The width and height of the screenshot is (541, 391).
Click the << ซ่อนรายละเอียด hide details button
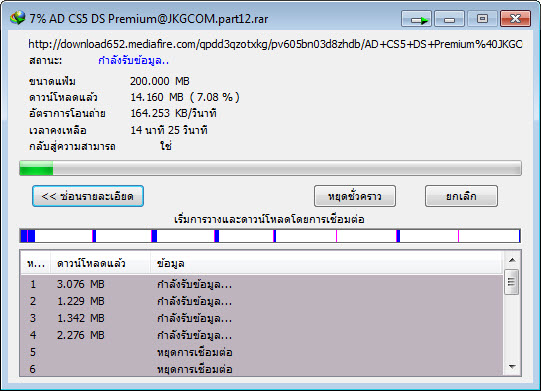(88, 196)
